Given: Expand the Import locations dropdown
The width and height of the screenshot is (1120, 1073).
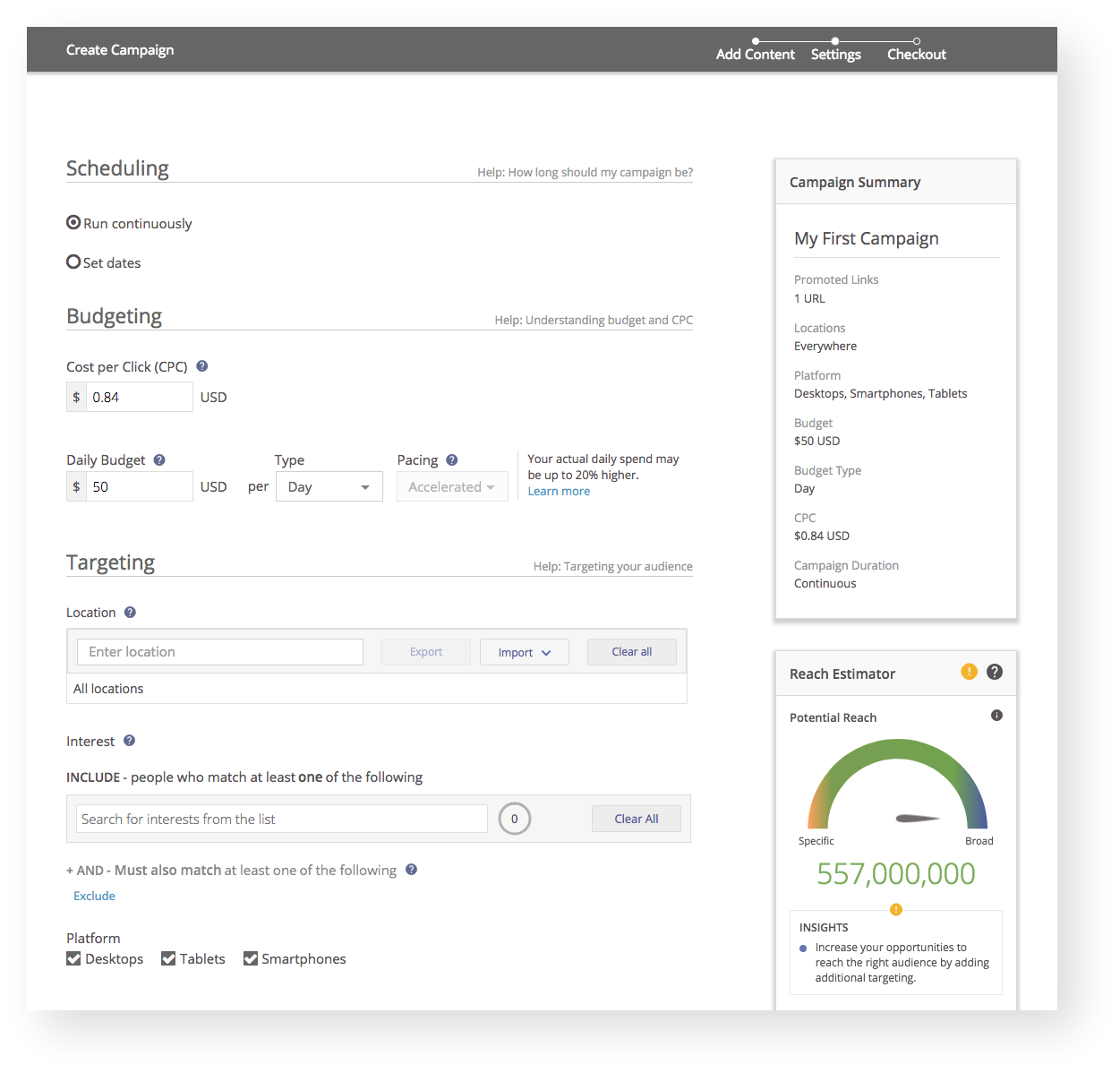Looking at the screenshot, I should (524, 652).
